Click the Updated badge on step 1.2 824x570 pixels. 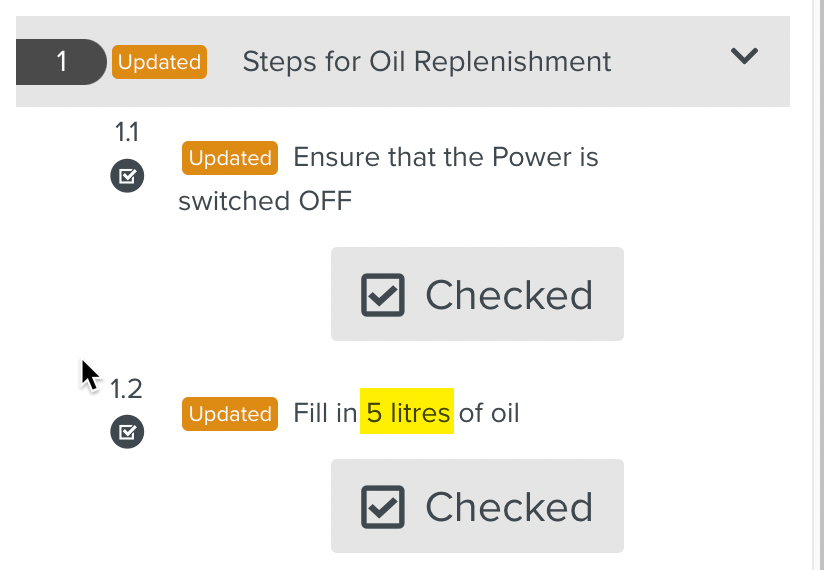(x=230, y=414)
